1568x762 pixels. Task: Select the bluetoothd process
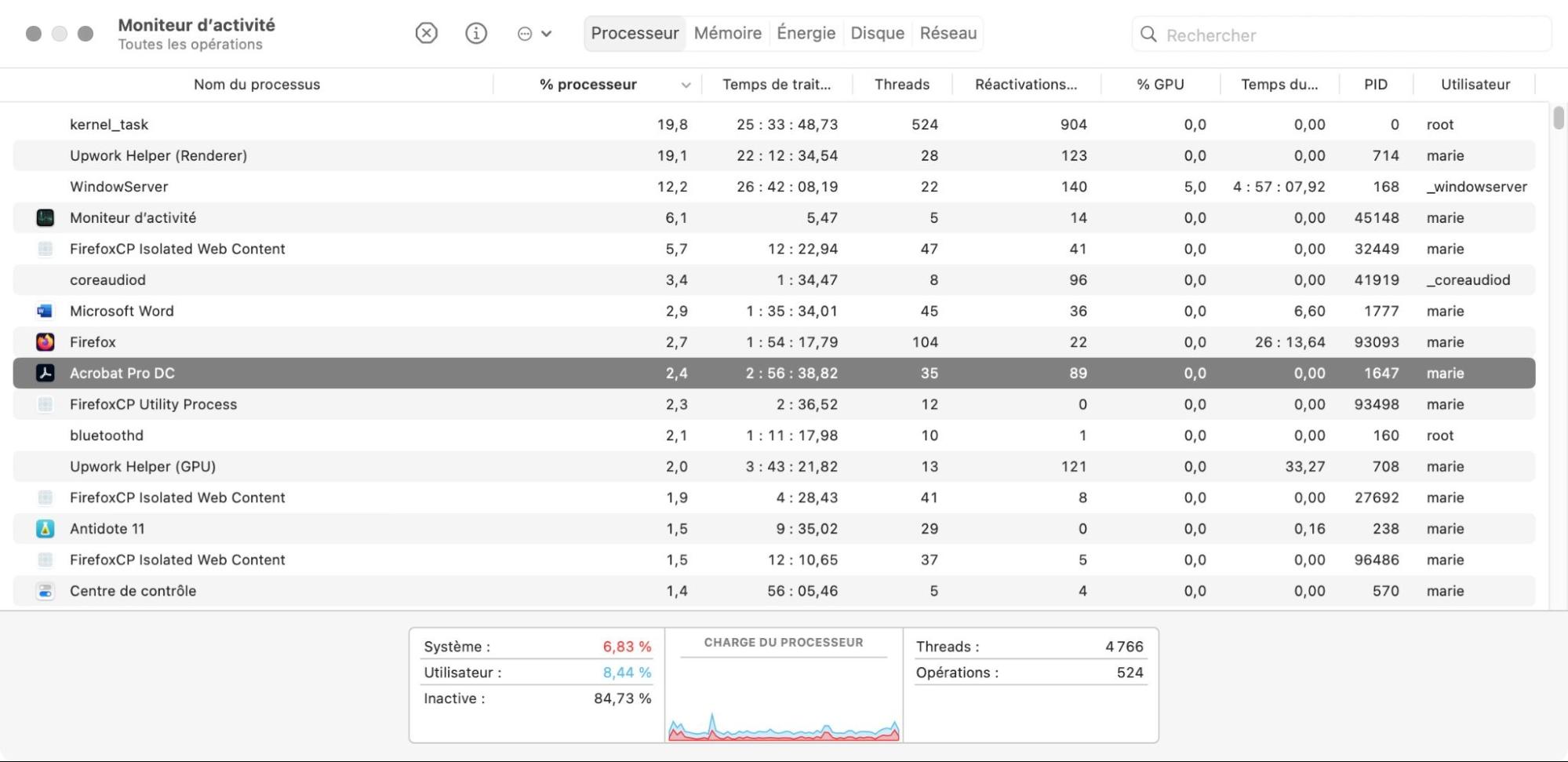[773, 436]
